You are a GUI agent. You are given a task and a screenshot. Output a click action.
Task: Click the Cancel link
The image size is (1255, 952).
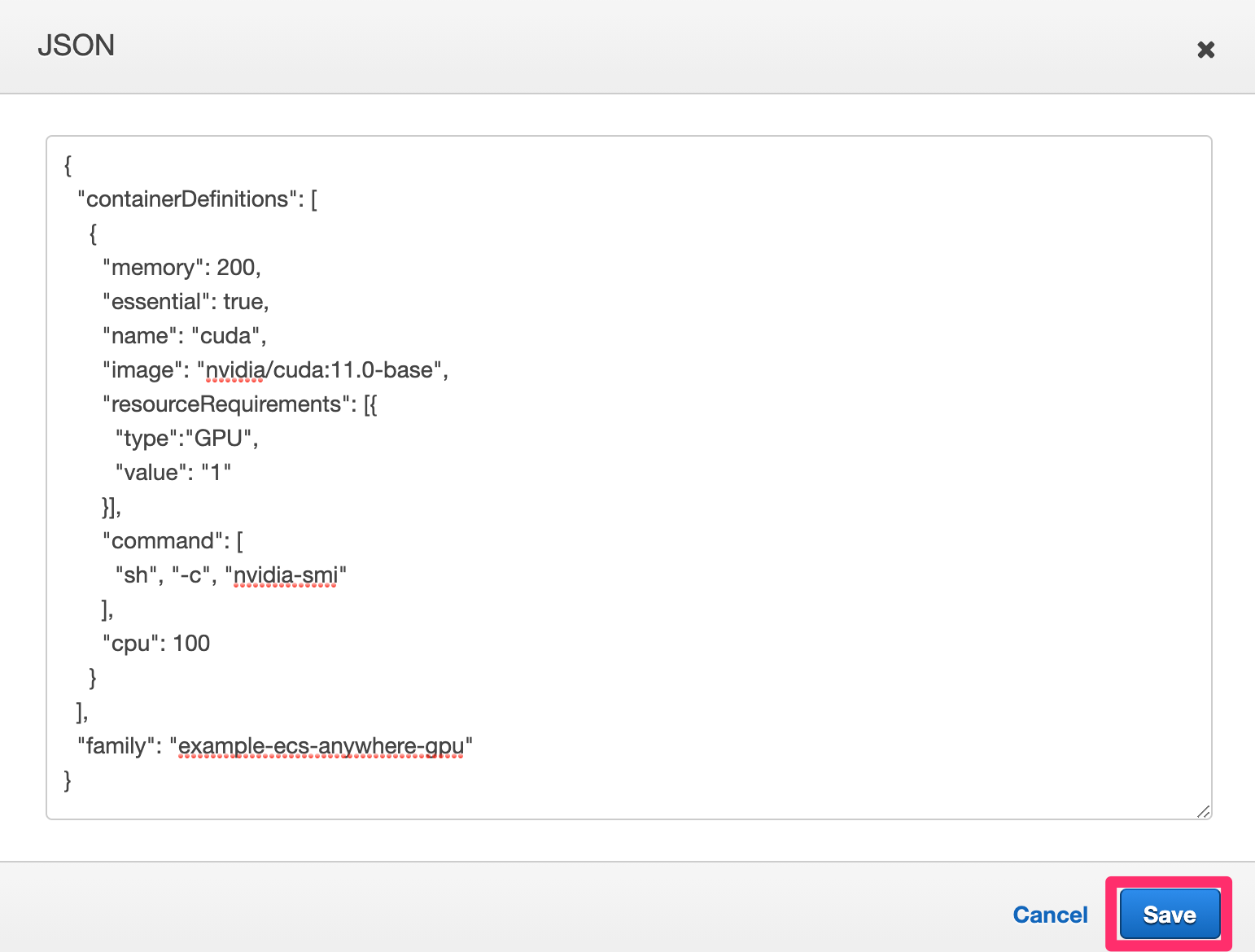pyautogui.click(x=1050, y=914)
